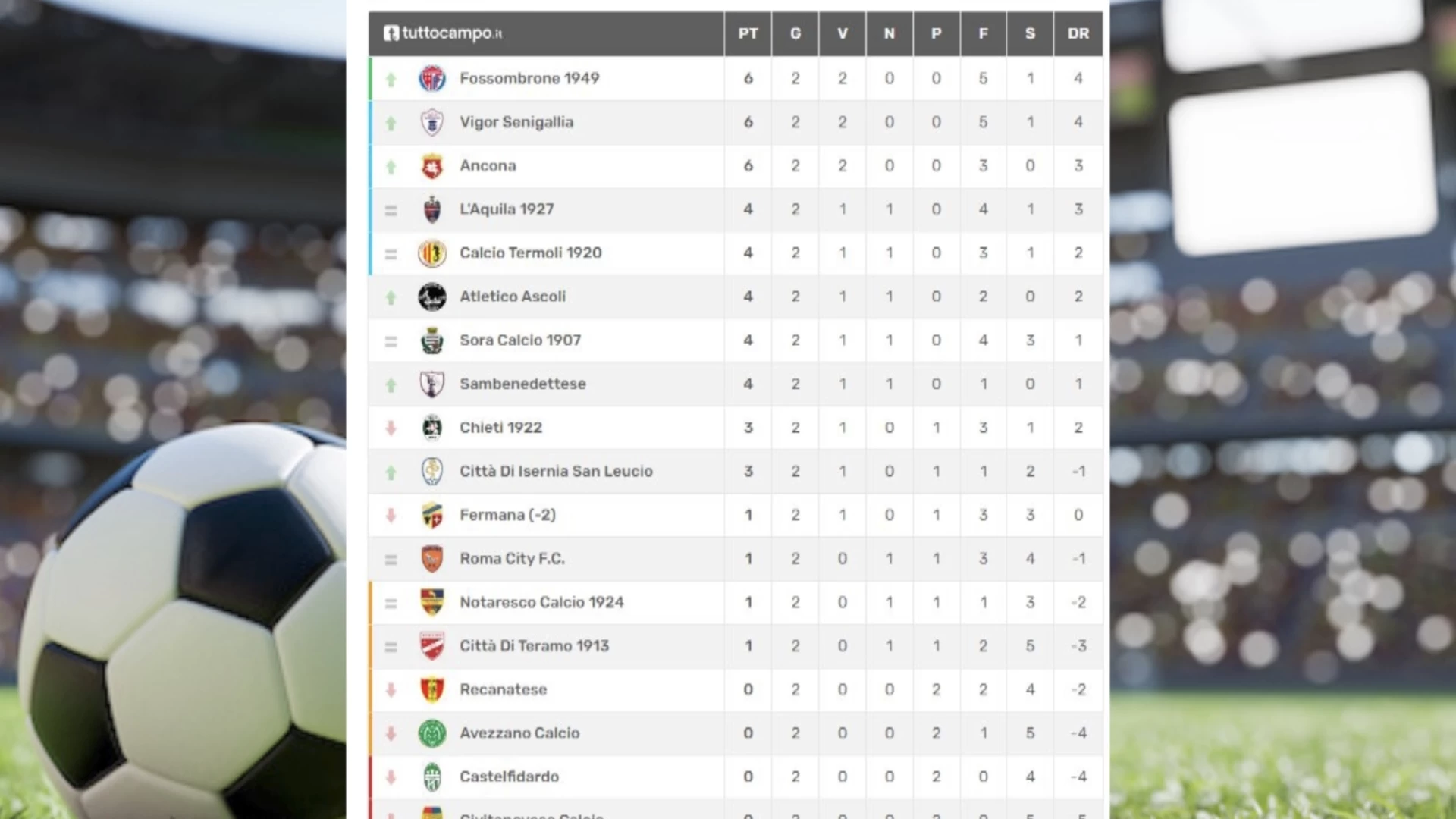Viewport: 1456px width, 819px height.
Task: Click the green up arrow beside Fossombrone
Action: pos(391,79)
